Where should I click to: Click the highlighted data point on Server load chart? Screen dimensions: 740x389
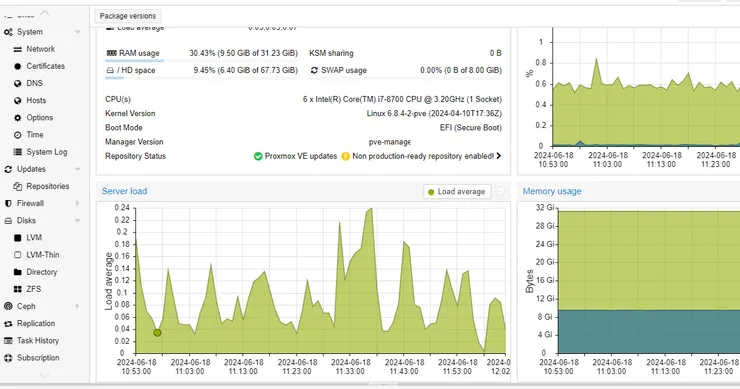(157, 333)
